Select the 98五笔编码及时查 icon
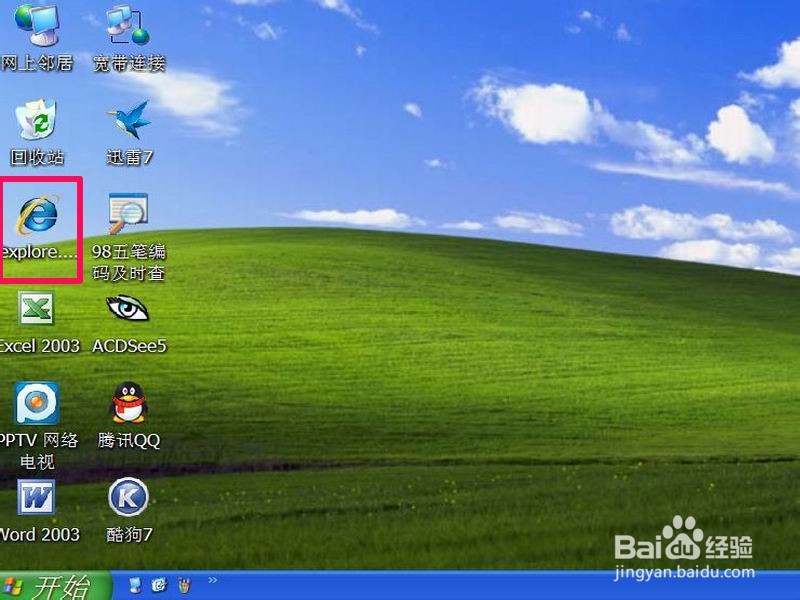This screenshot has width=800, height=600. pos(129,213)
